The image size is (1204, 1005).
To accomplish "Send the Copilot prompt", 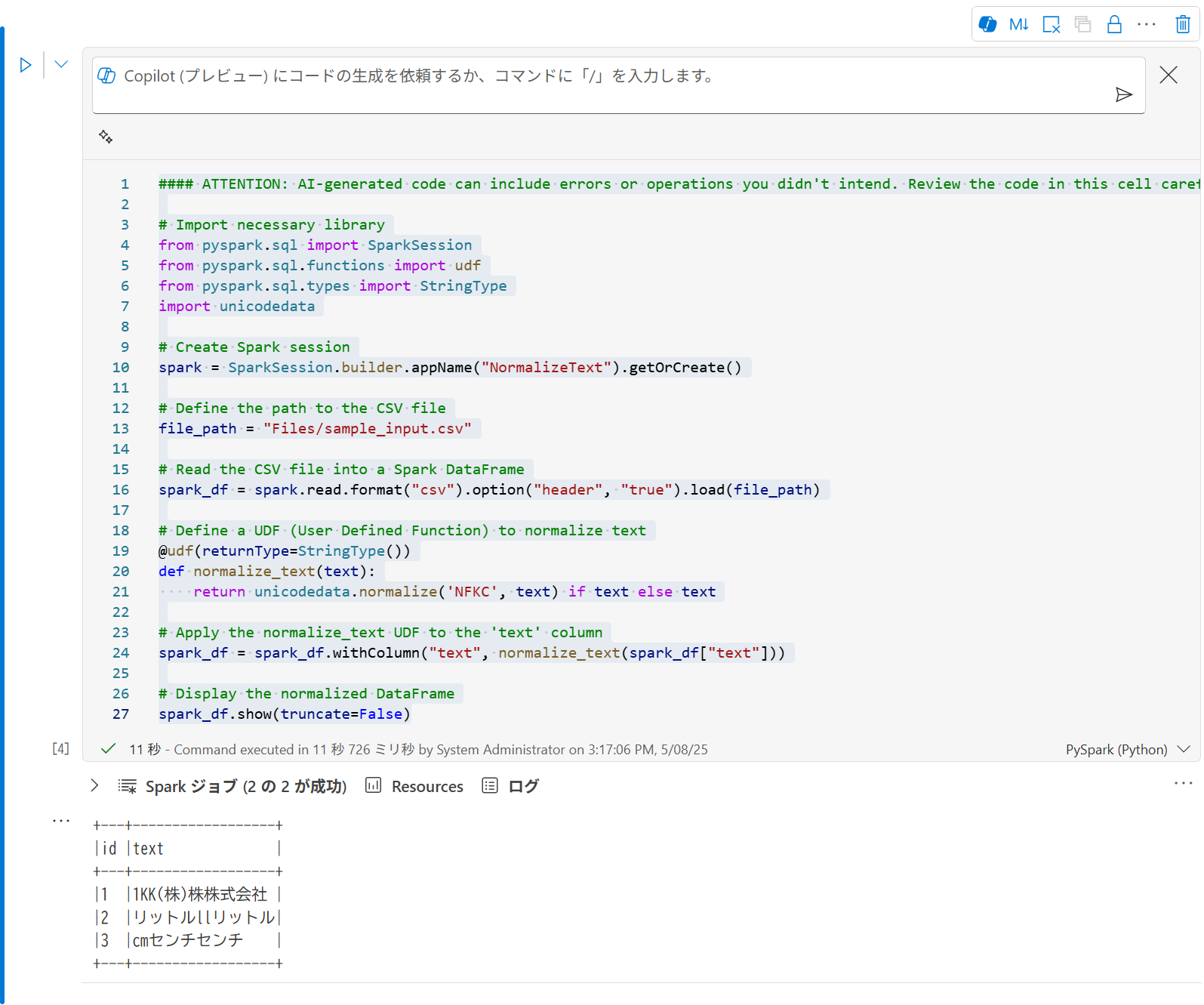I will (1124, 94).
